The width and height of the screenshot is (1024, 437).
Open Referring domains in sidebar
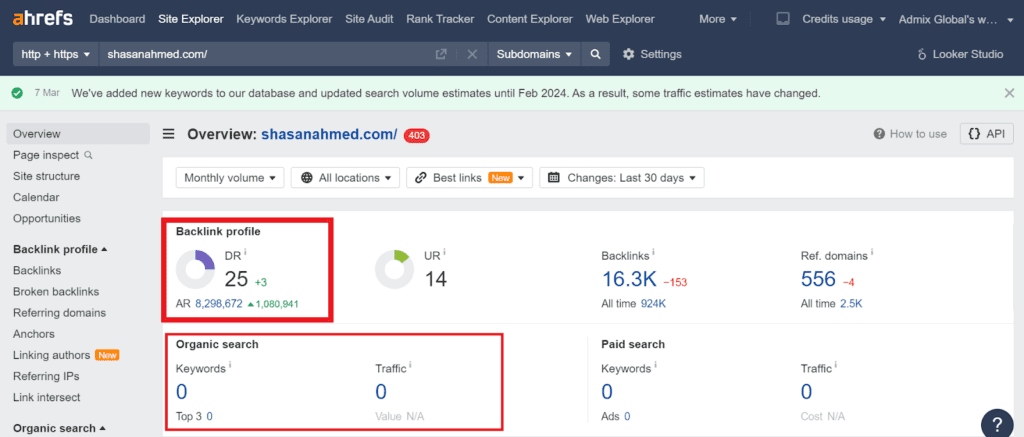tap(59, 313)
